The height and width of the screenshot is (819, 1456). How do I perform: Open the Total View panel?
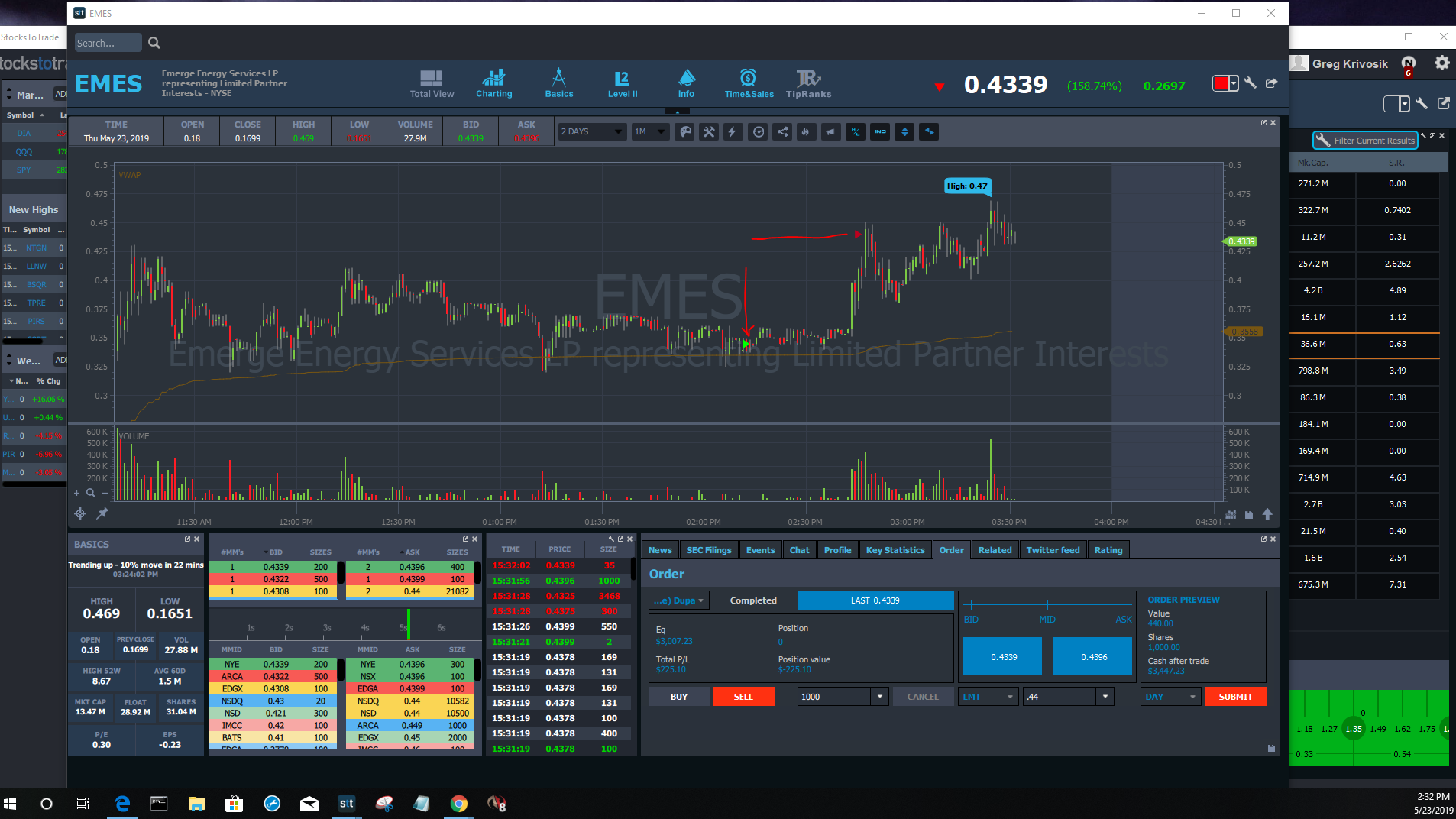(432, 83)
